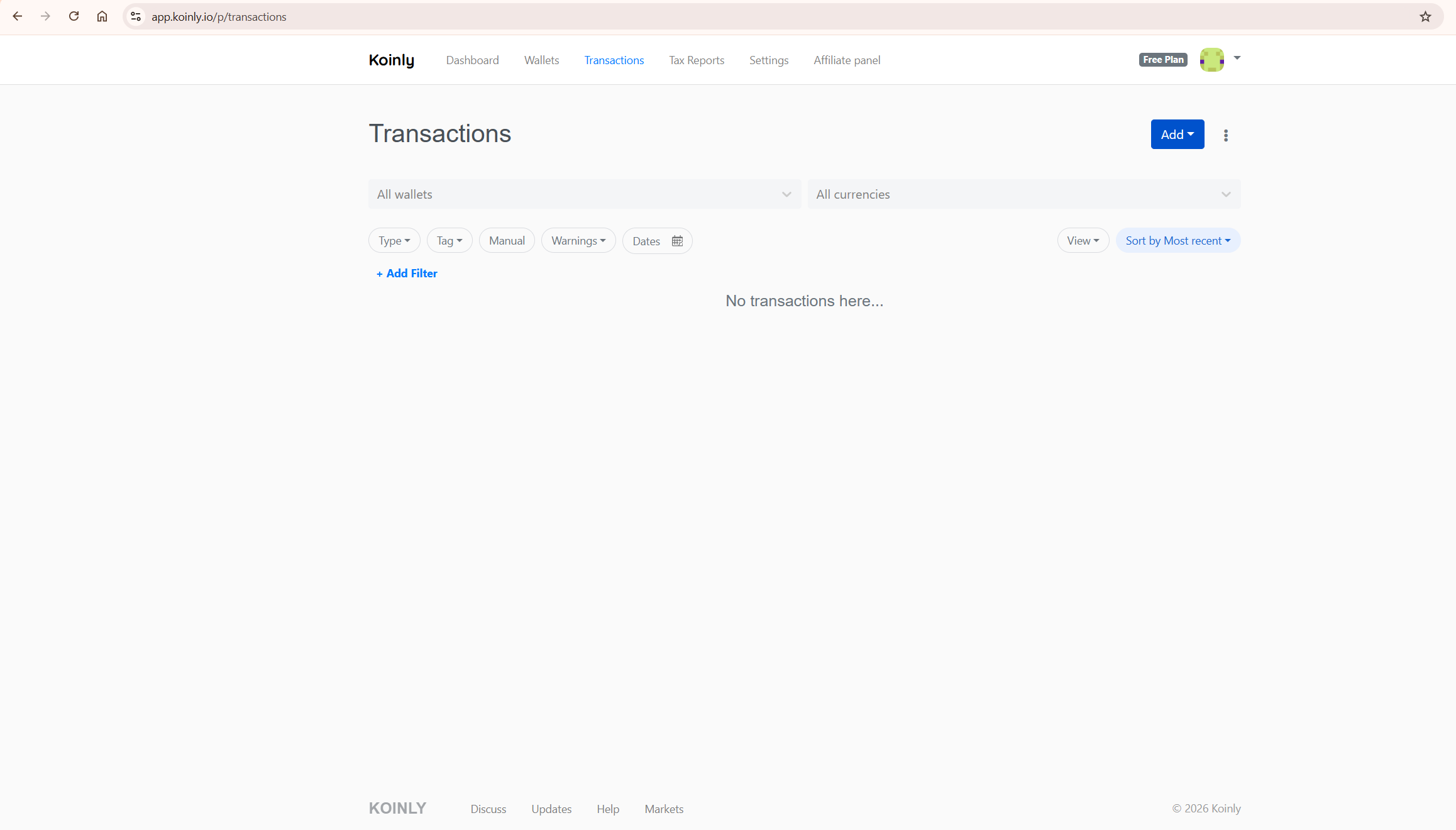The height and width of the screenshot is (830, 1456).
Task: Open the Tax Reports section
Action: pos(697,60)
